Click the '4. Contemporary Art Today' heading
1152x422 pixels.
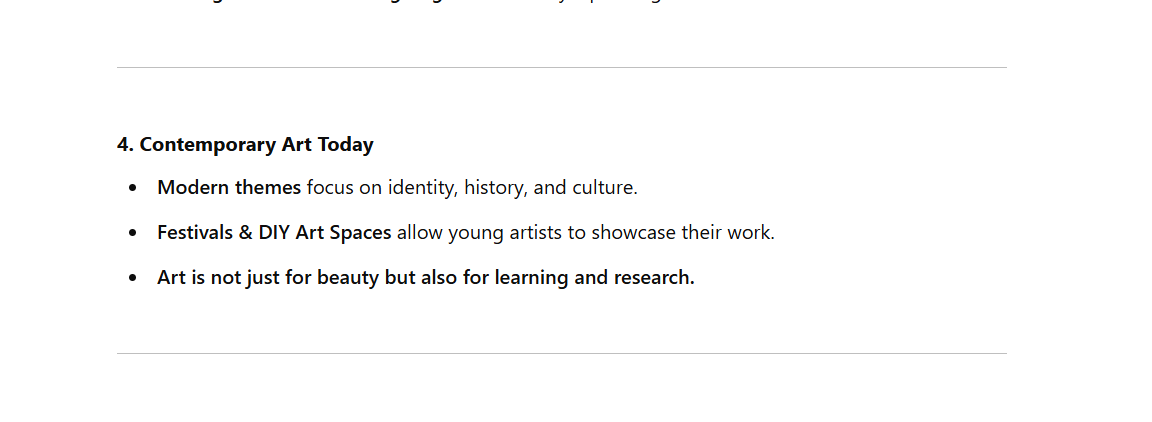(245, 145)
